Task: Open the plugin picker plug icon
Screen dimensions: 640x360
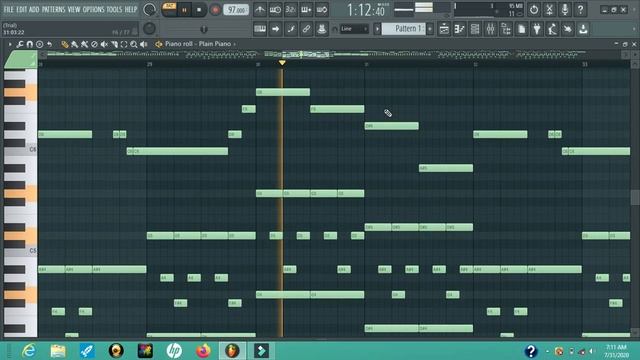Action: coord(537,29)
